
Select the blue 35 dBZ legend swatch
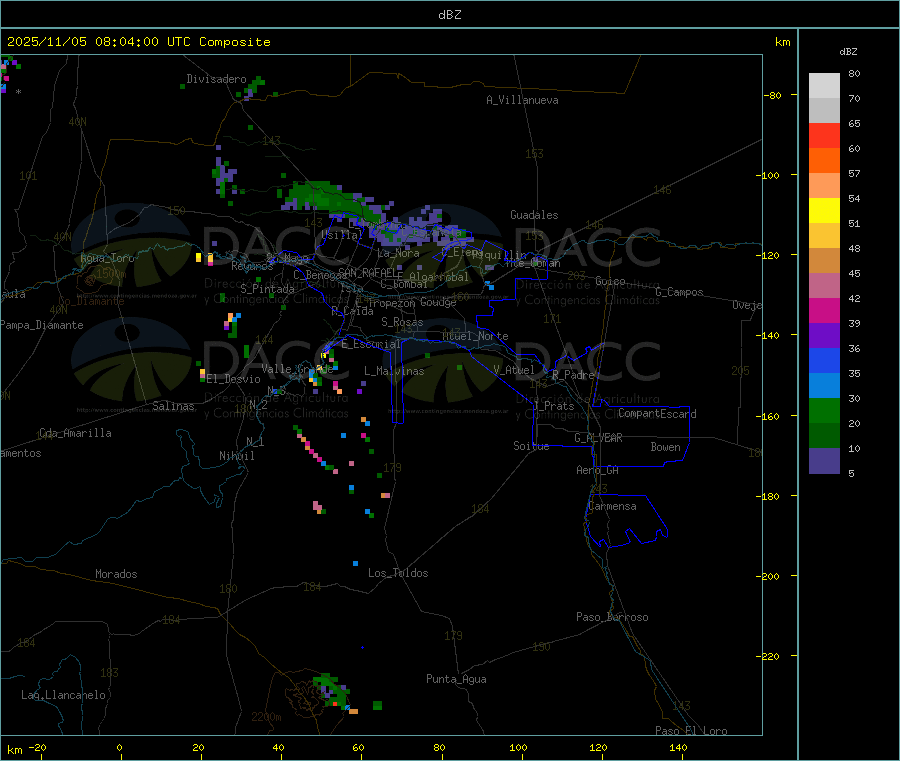(x=824, y=360)
